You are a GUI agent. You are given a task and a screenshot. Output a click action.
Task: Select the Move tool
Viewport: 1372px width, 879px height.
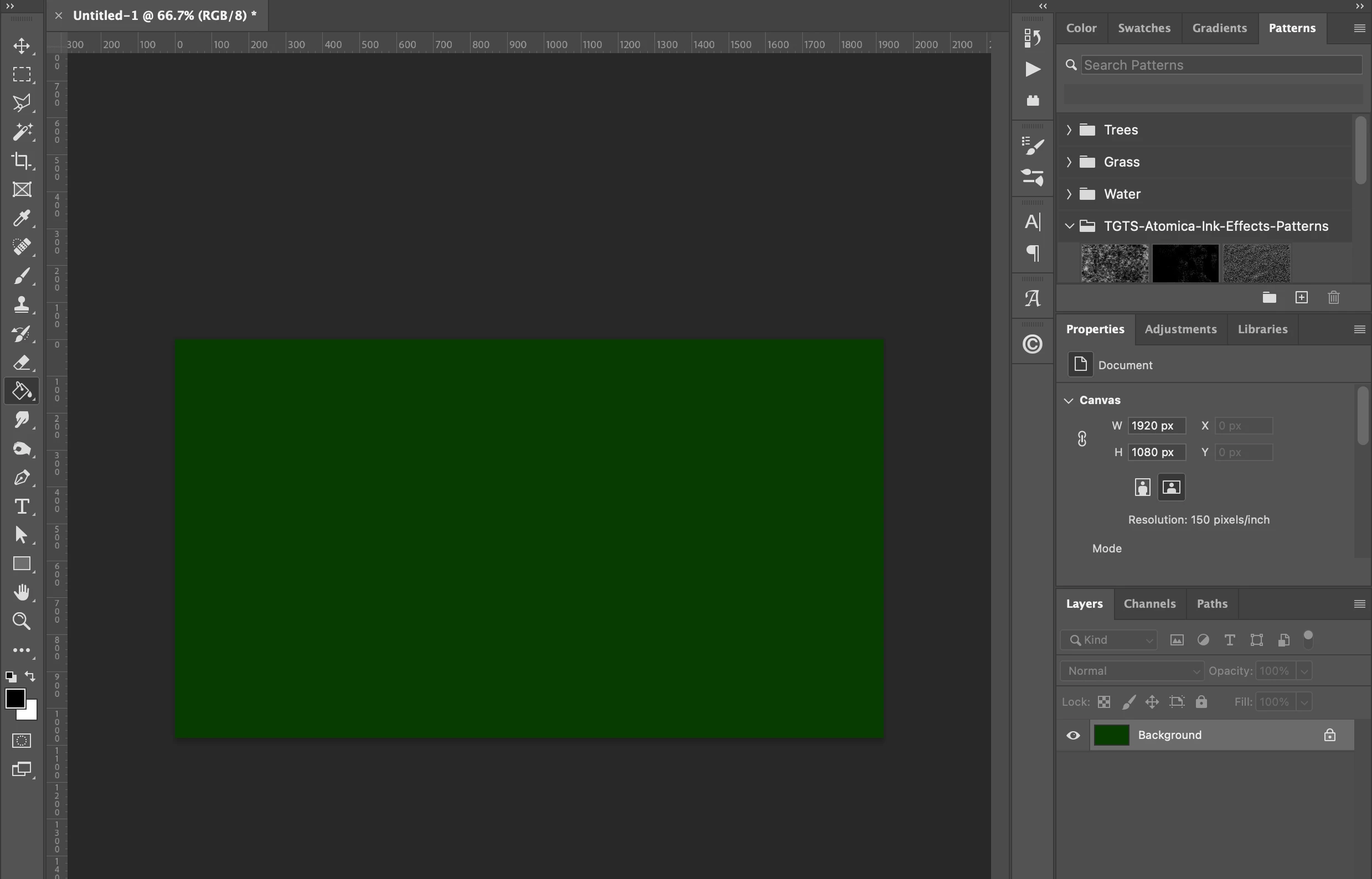pos(22,45)
